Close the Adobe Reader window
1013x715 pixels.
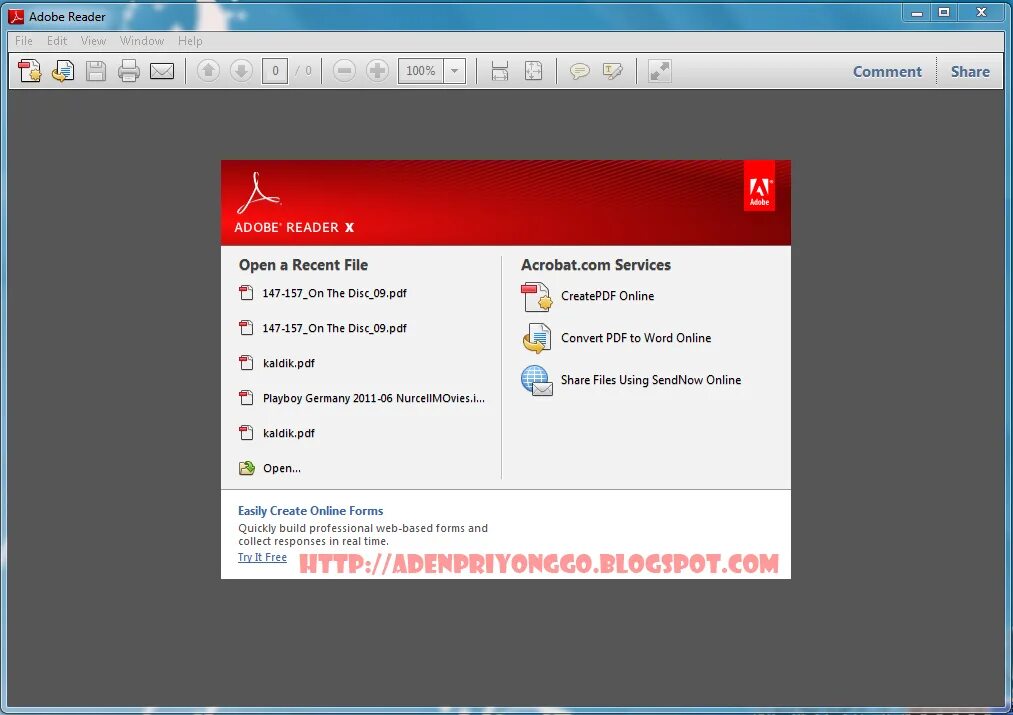point(981,13)
